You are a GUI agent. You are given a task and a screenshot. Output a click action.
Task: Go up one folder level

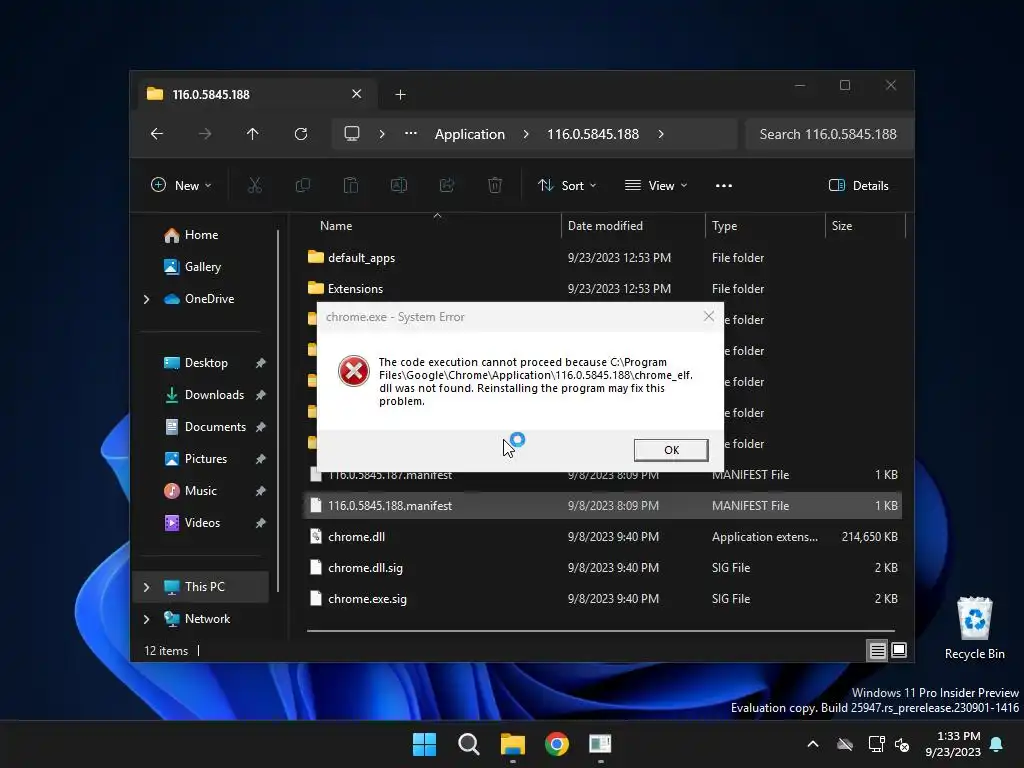click(253, 134)
